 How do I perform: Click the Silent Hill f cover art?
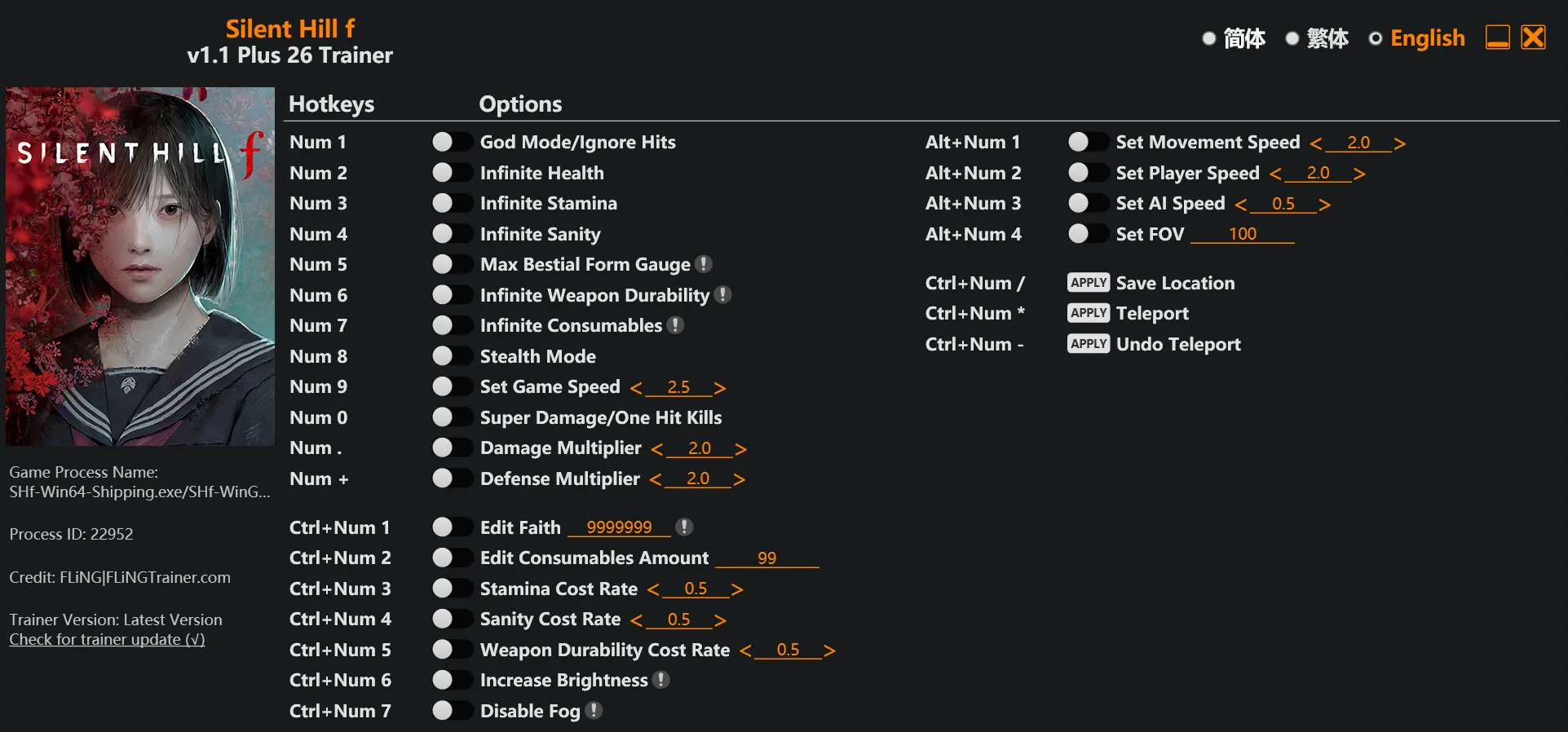(140, 267)
